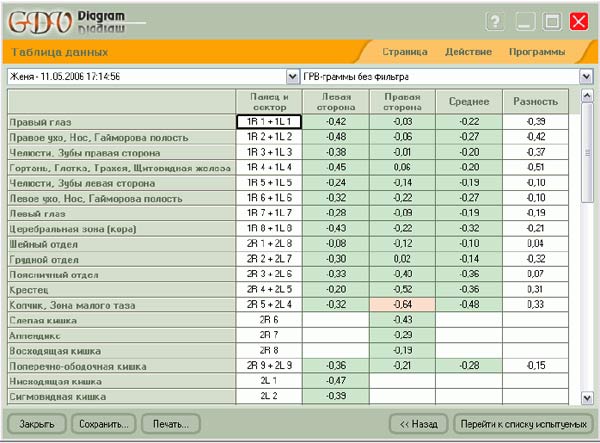Expand the Женя subject date dropdown
This screenshot has width=600, height=443.
[292, 76]
